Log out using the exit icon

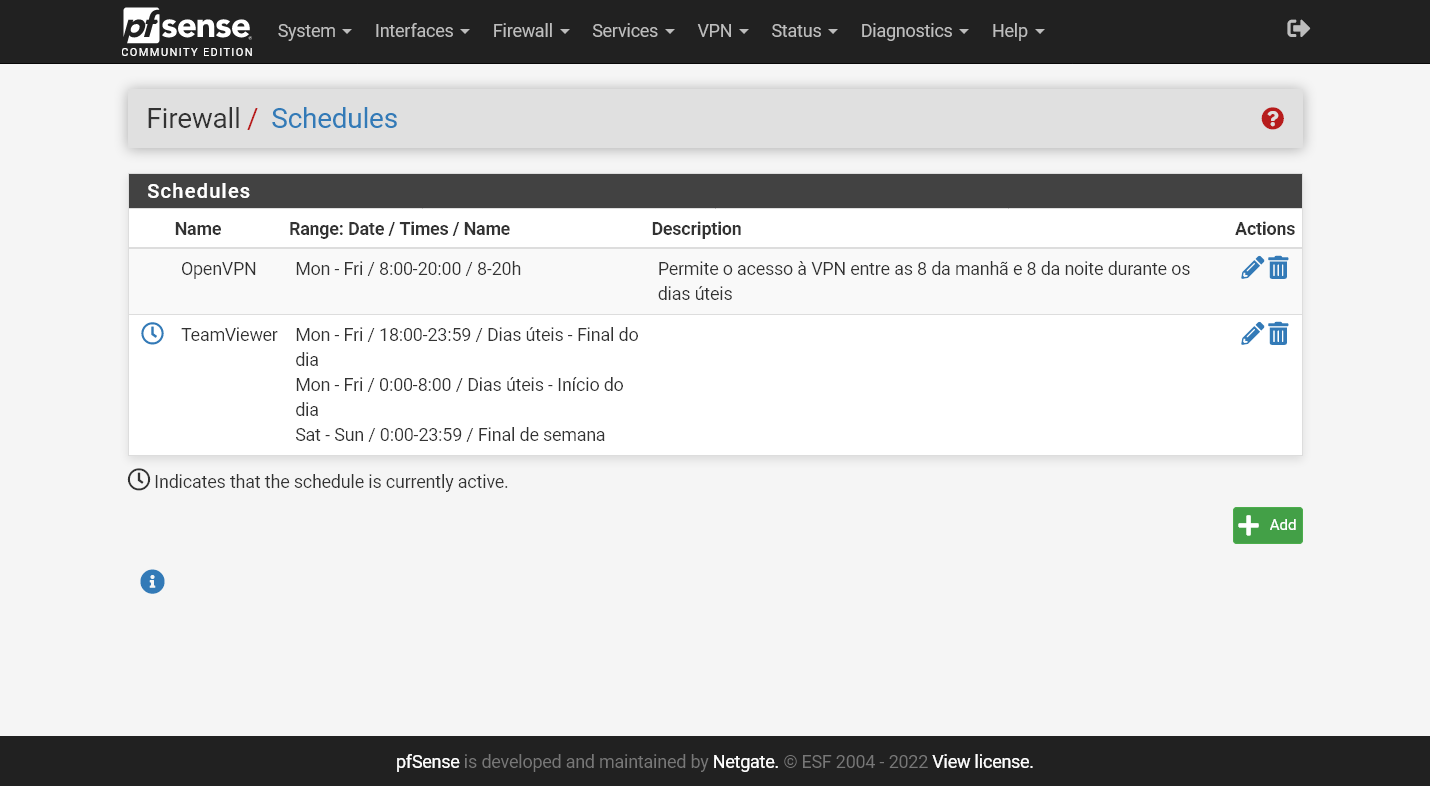[x=1297, y=29]
